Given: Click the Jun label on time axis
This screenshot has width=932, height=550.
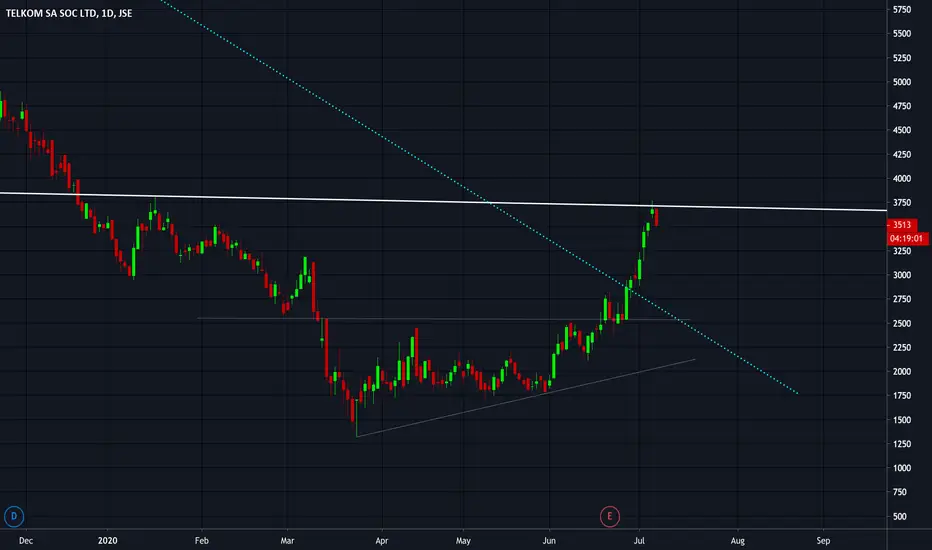Looking at the screenshot, I should (x=549, y=540).
